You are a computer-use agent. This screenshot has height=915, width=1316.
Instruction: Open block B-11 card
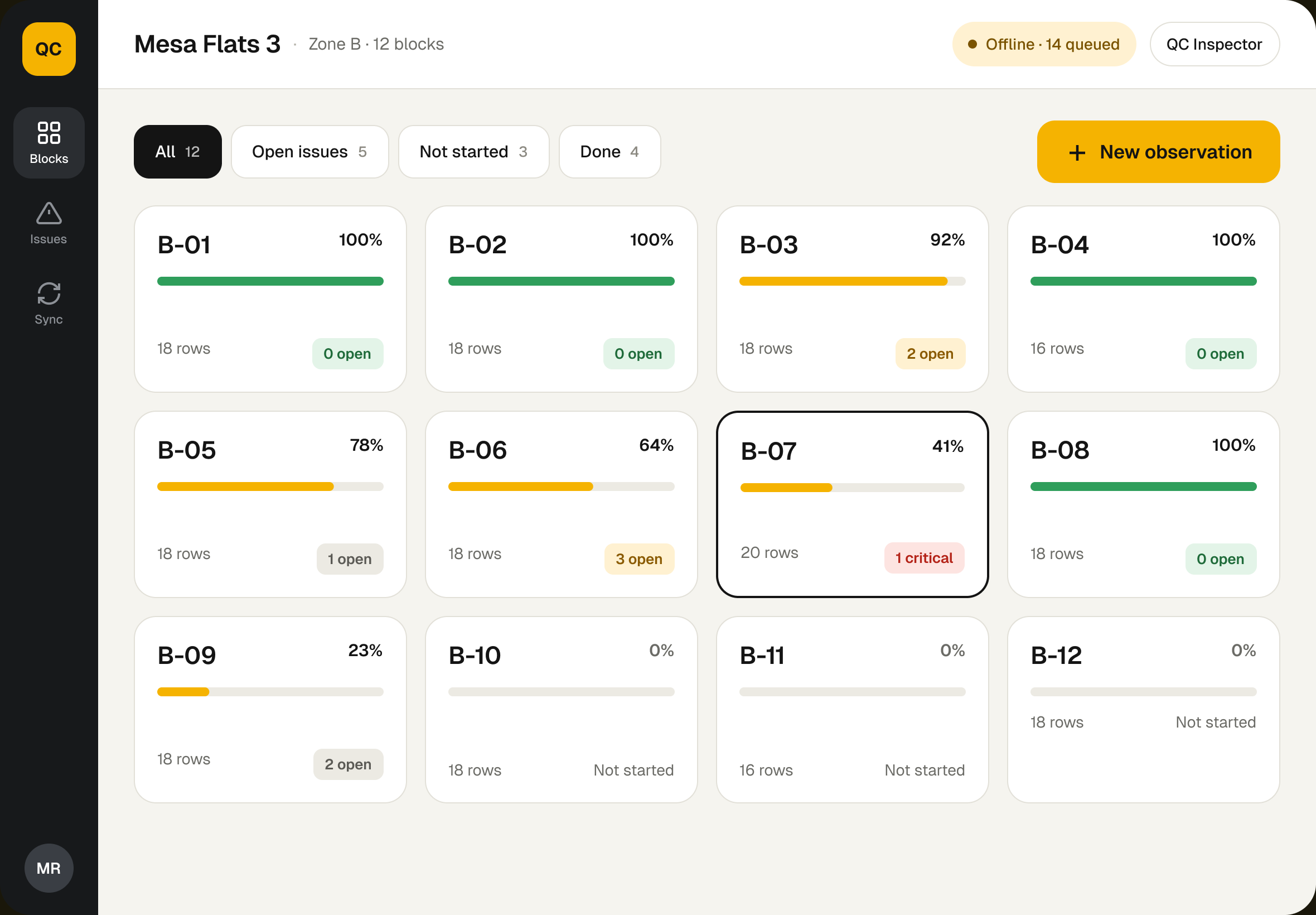point(853,710)
